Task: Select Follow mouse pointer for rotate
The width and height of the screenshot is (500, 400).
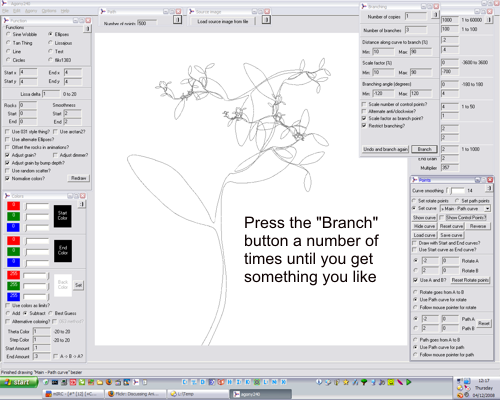Action: [x=445, y=307]
